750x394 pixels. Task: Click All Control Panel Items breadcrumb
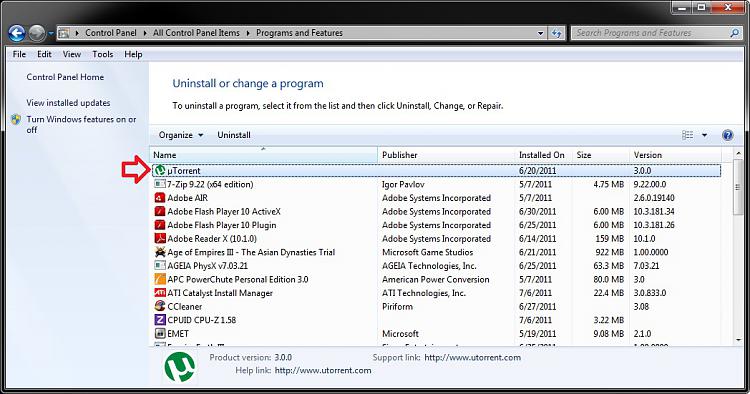click(x=197, y=33)
